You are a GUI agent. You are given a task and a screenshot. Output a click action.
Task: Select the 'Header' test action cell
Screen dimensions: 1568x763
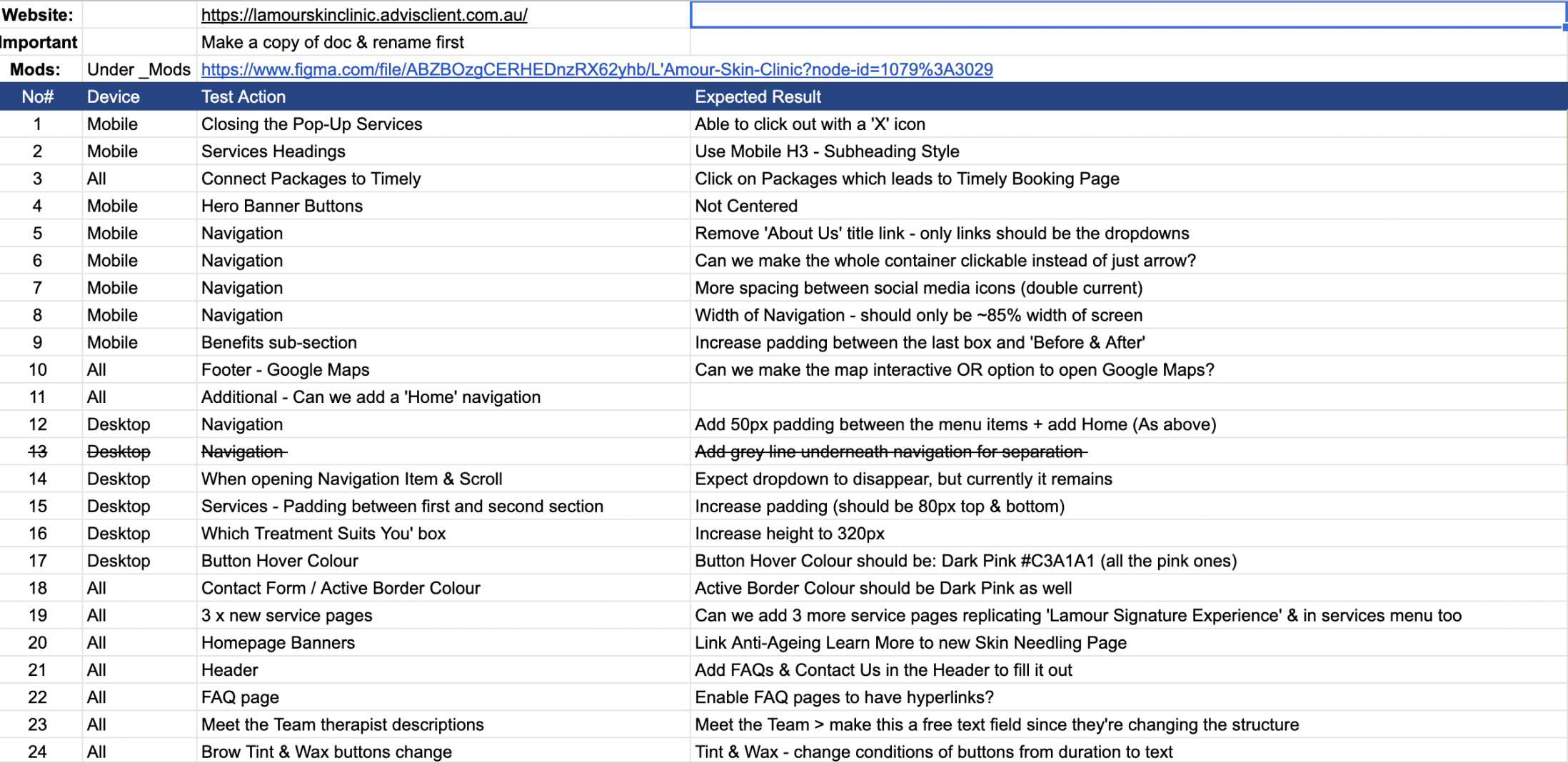coord(443,670)
